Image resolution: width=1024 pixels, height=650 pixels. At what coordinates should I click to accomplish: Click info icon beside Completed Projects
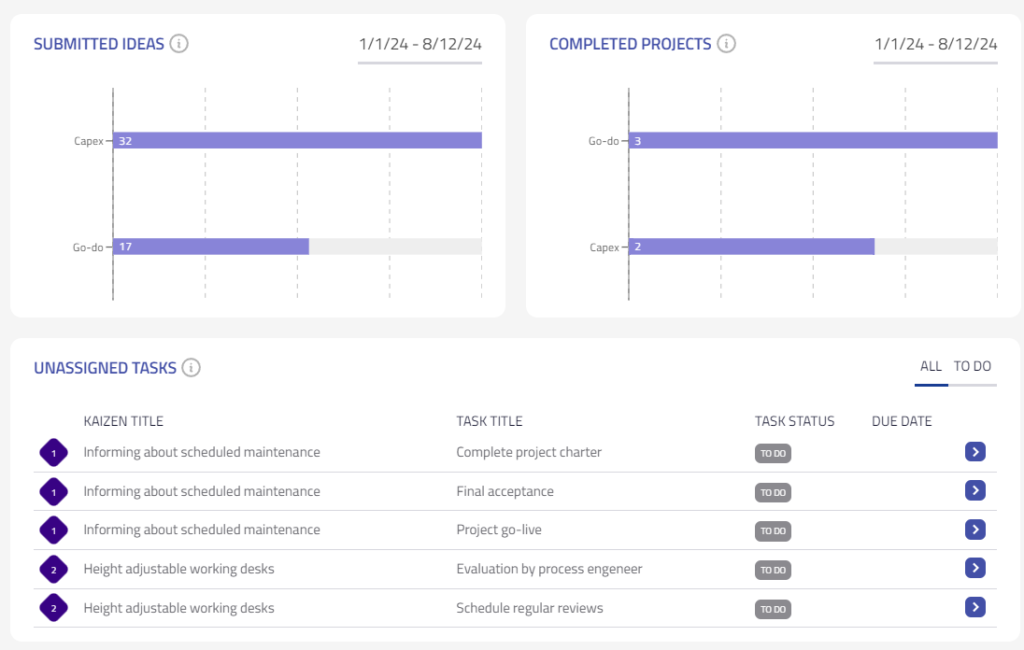(727, 43)
